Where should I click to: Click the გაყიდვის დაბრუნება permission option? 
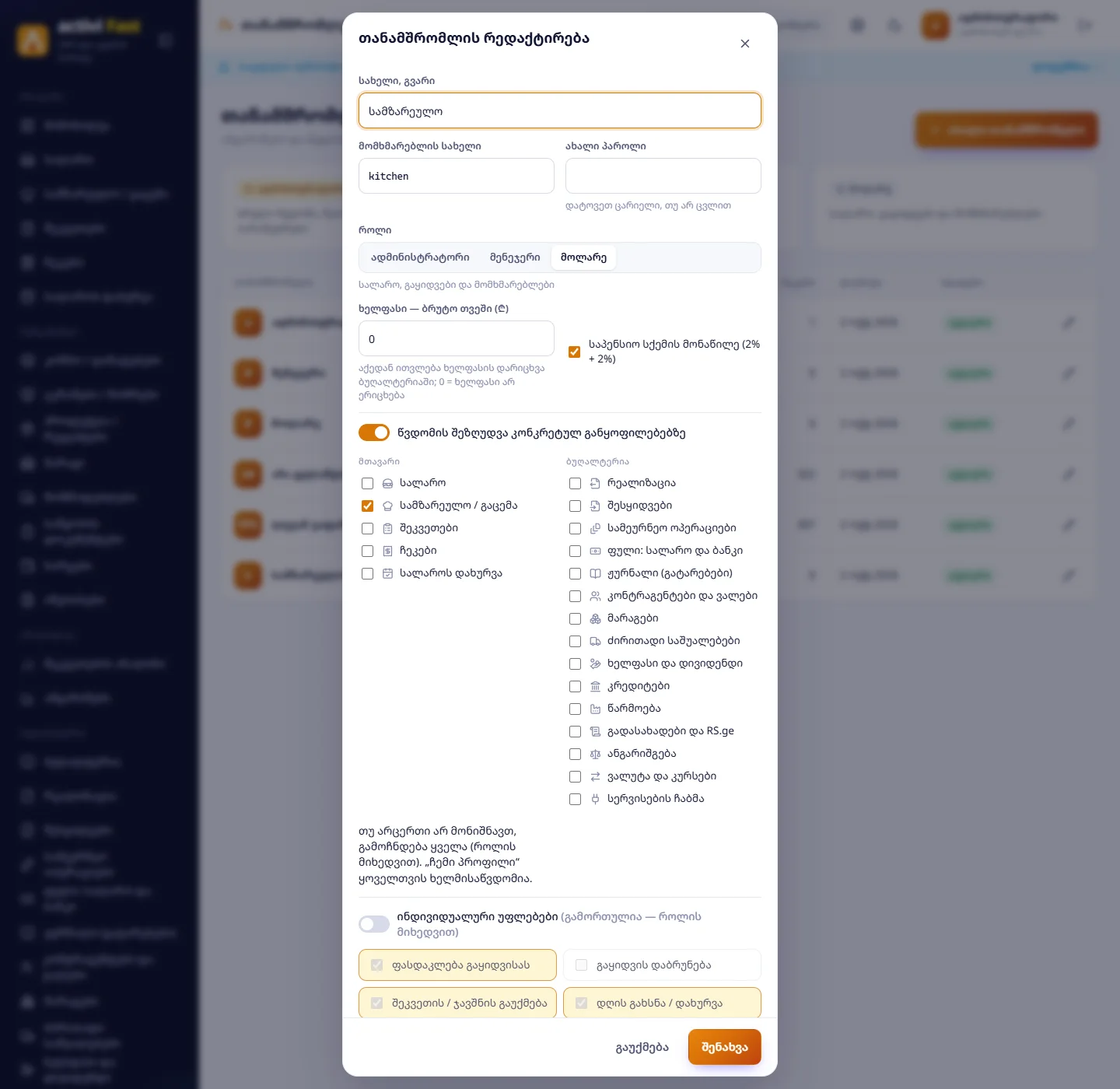[x=662, y=965]
